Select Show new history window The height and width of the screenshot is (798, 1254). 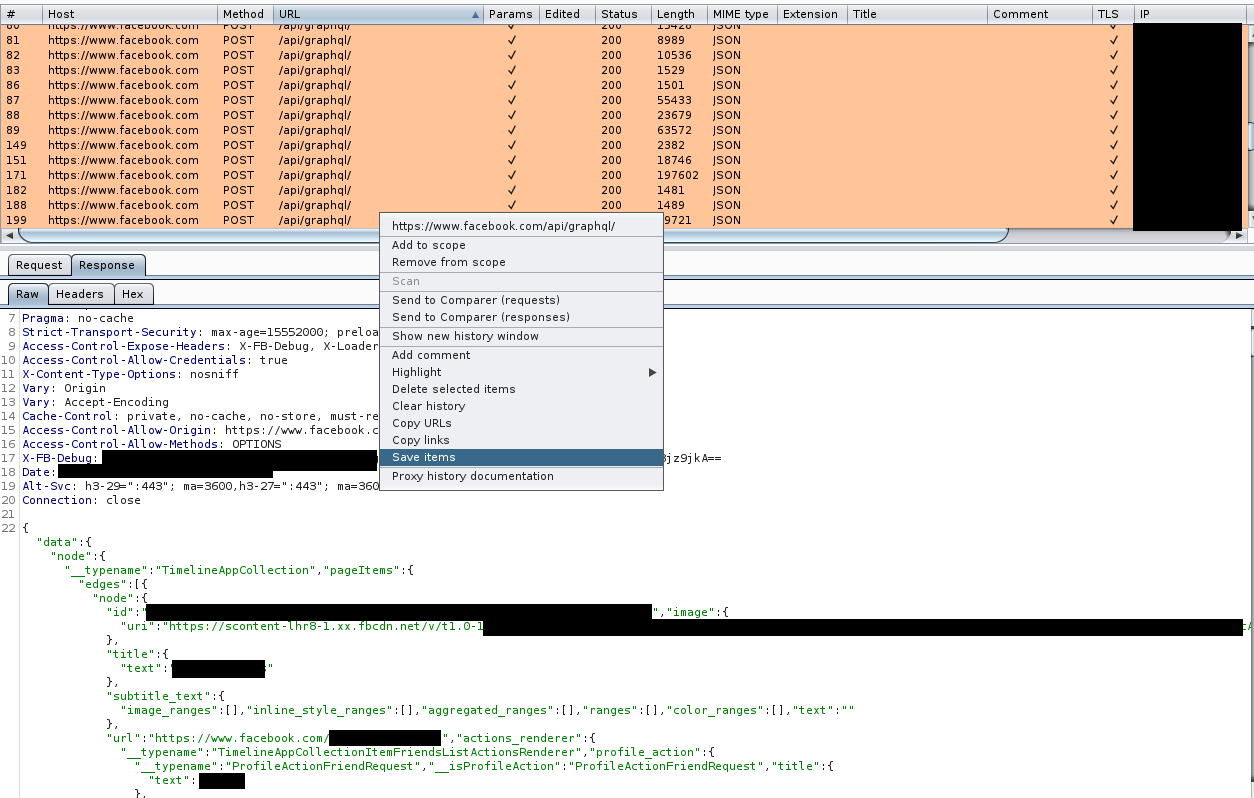click(x=521, y=336)
